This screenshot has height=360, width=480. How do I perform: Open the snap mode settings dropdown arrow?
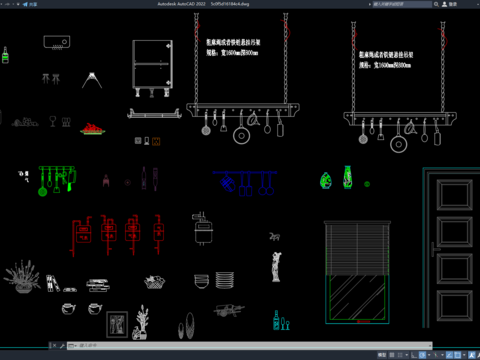tap(407, 355)
